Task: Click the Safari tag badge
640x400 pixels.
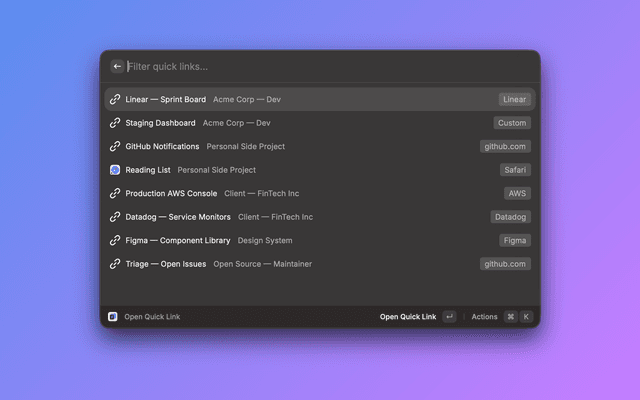Action: [x=515, y=170]
